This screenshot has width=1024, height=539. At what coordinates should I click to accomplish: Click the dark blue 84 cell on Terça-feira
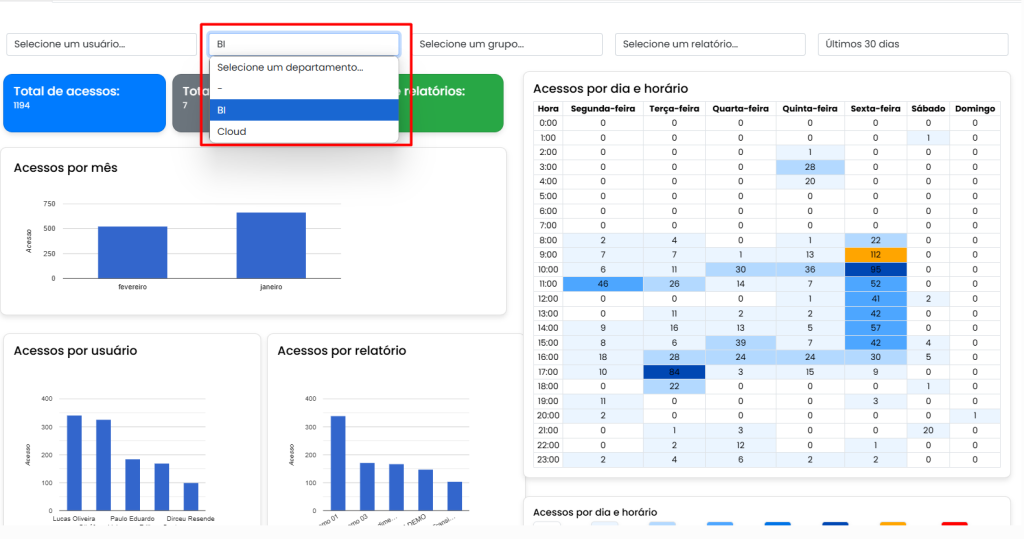[674, 372]
